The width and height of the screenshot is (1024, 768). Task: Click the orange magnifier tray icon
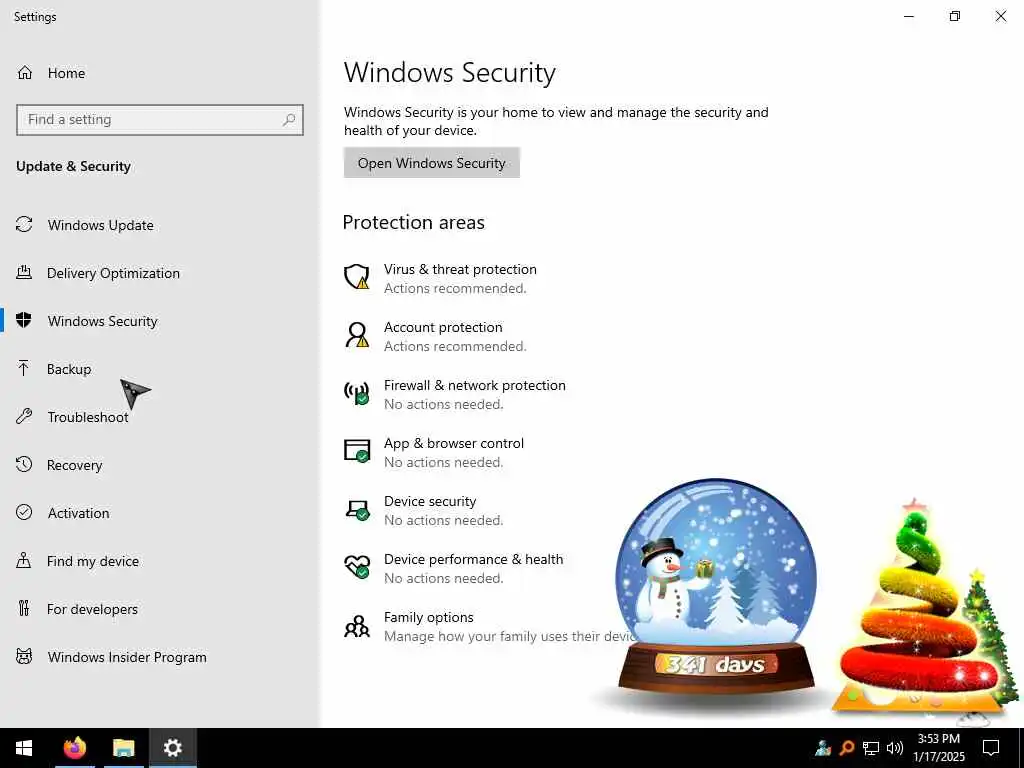tap(847, 748)
